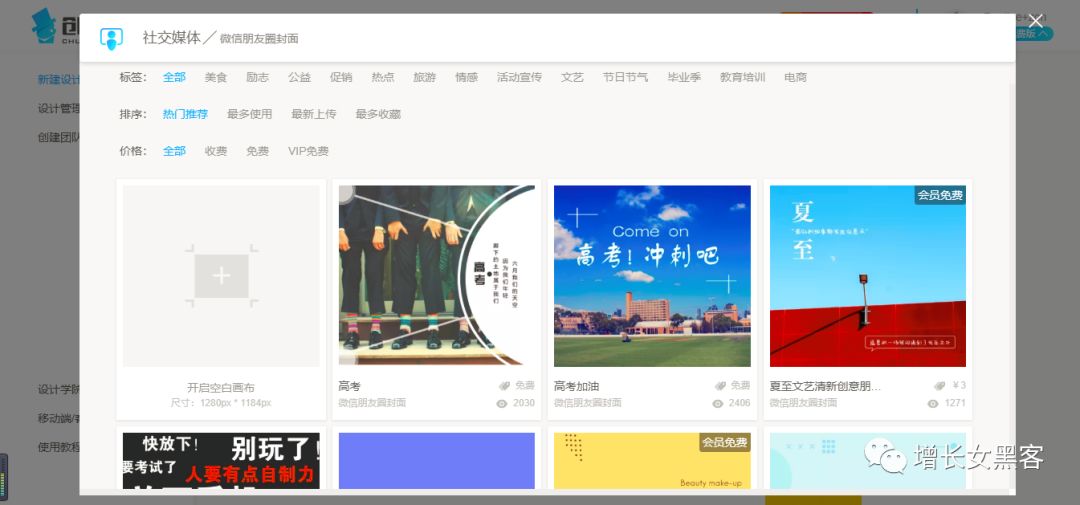Open the 高考！冲刺吧 template thumbnail
The height and width of the screenshot is (505, 1080).
652,276
